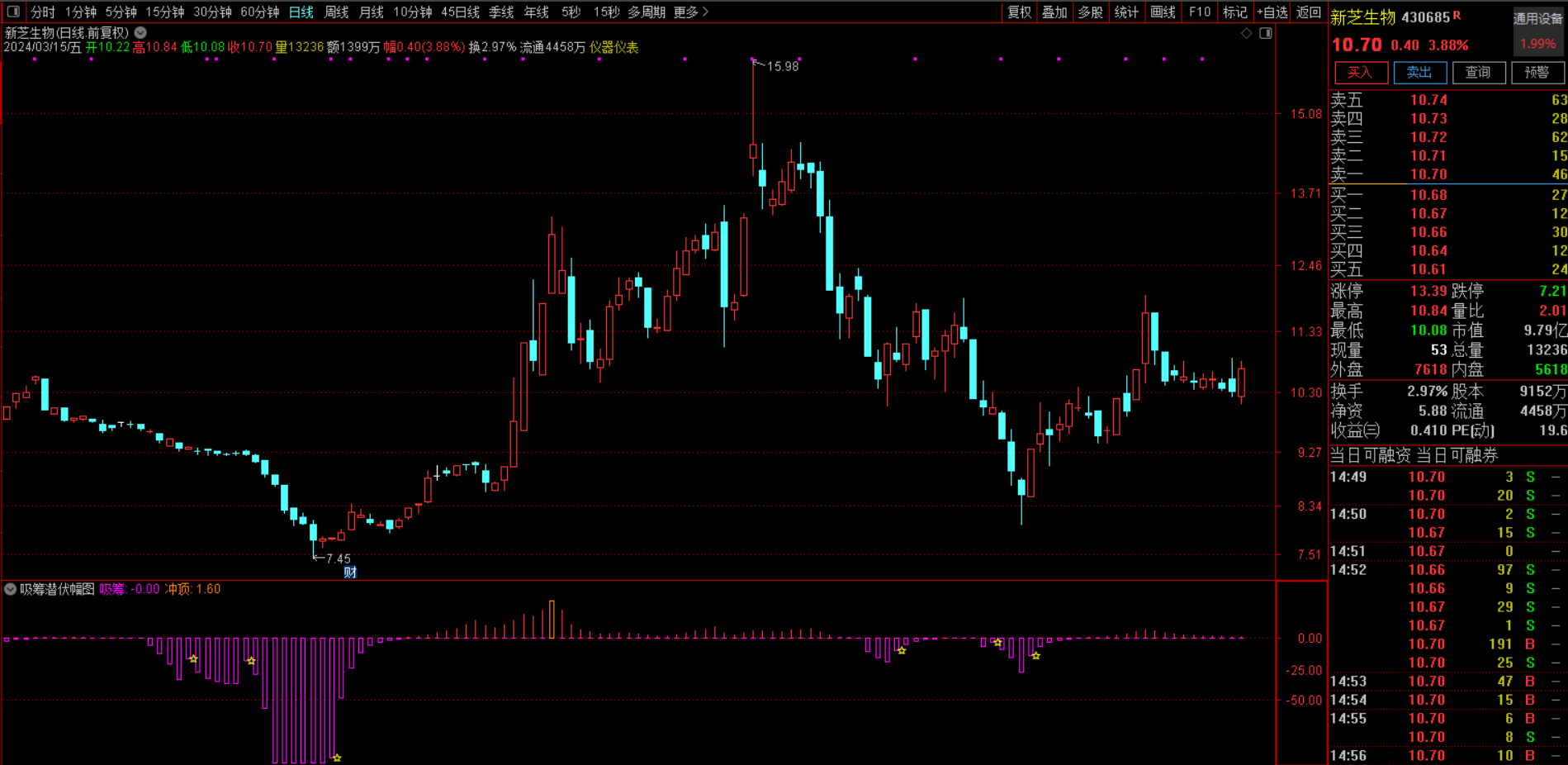This screenshot has width=1568, height=765.
Task: Select the 15秒 period
Action: [607, 12]
